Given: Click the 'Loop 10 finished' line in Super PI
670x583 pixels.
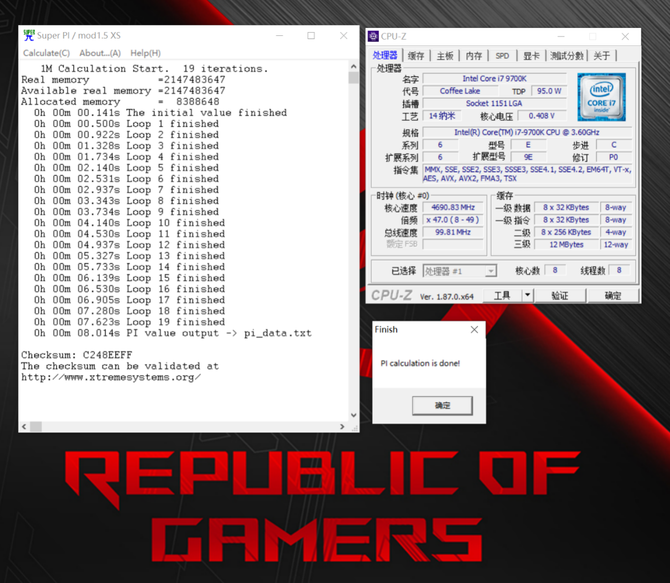Looking at the screenshot, I should (176, 223).
